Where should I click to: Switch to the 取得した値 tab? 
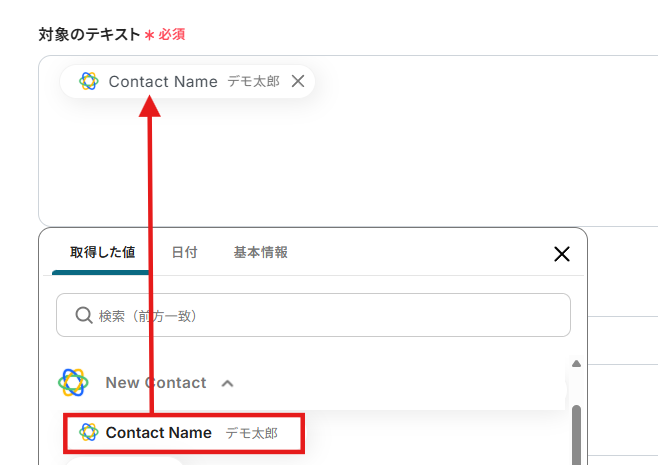(102, 253)
